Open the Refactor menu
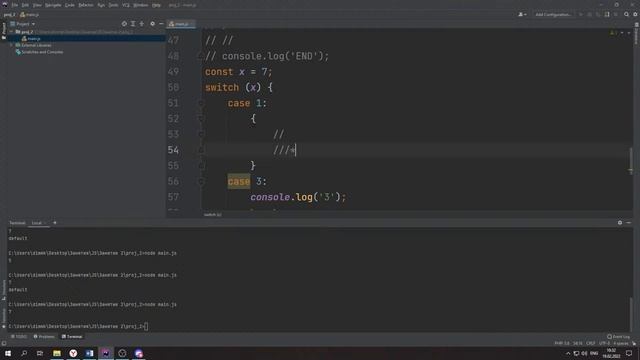The height and width of the screenshot is (360, 640). (x=86, y=5)
